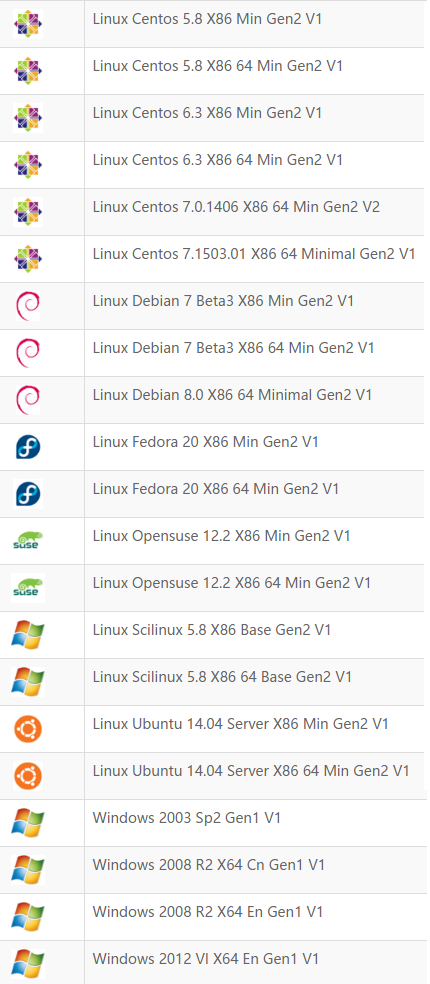Click the Debian swirl icon for Debian 8.0 Minimal
The width and height of the screenshot is (430, 984).
pyautogui.click(x=28, y=399)
